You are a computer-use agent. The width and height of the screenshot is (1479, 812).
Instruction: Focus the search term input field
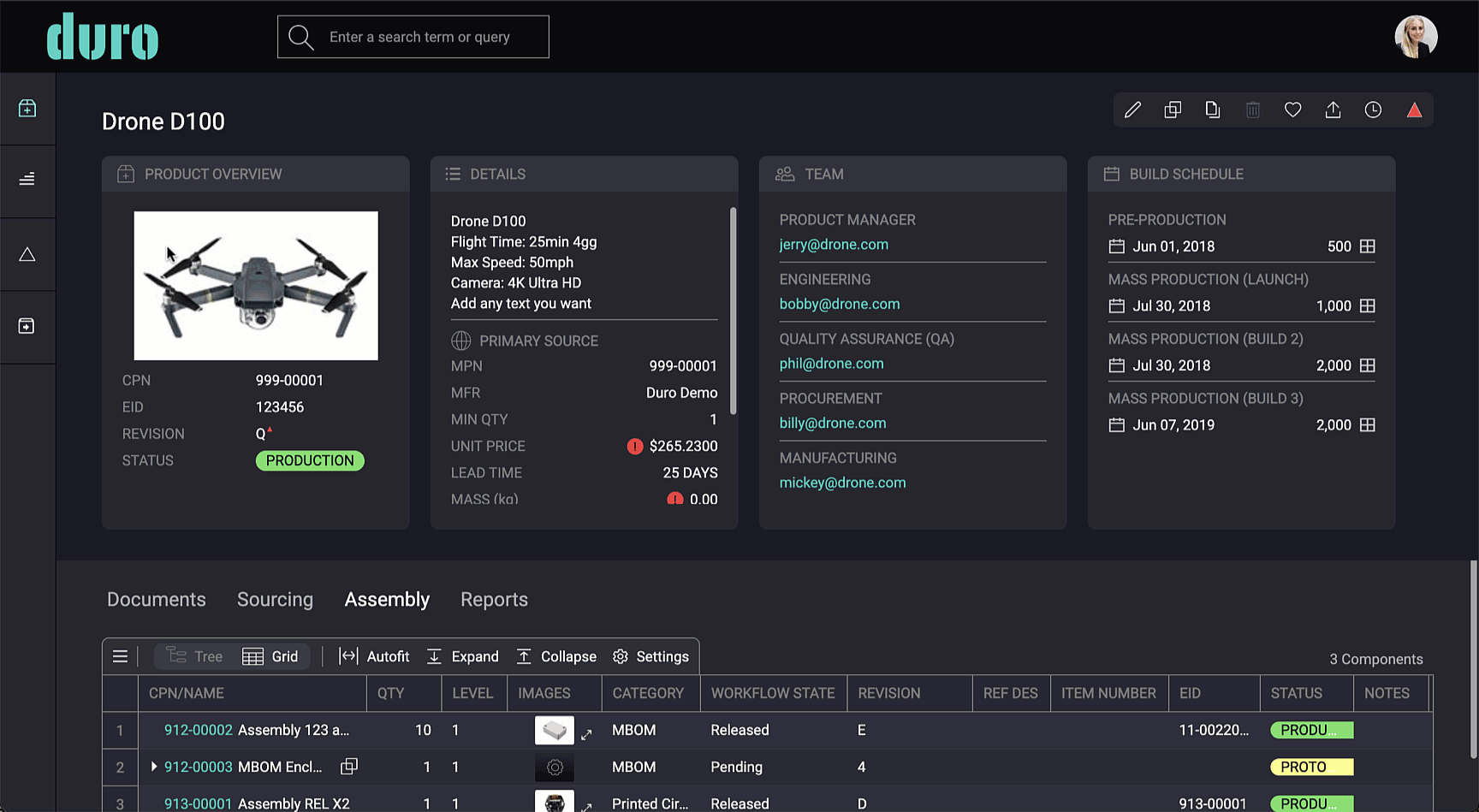click(413, 37)
